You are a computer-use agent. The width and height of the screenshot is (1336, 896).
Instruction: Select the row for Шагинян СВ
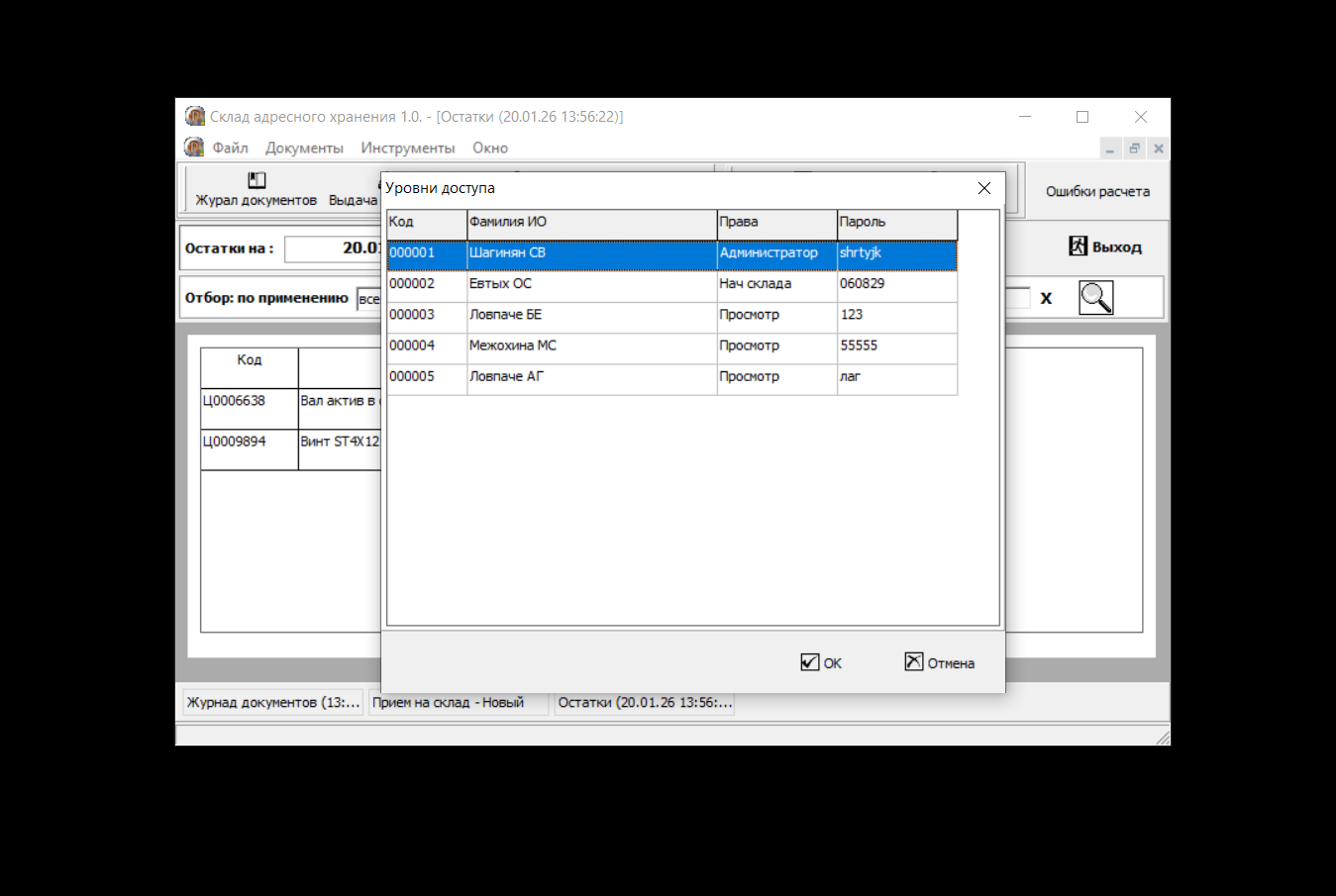pos(671,254)
